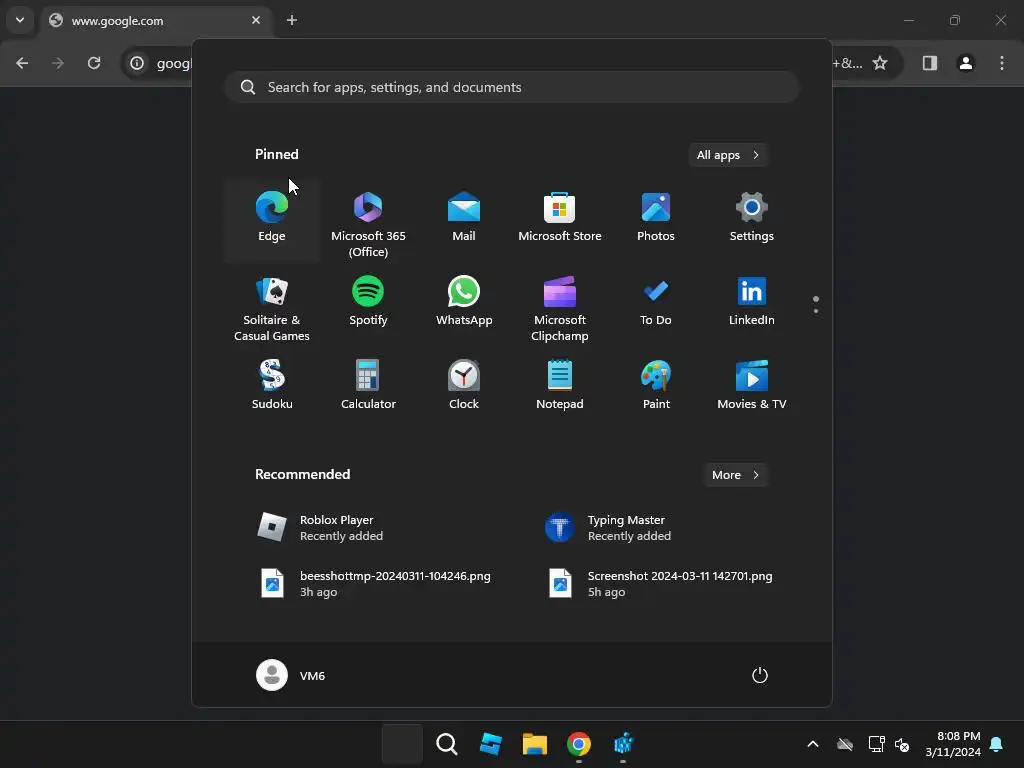Bookmark this page with the star icon

(x=880, y=63)
